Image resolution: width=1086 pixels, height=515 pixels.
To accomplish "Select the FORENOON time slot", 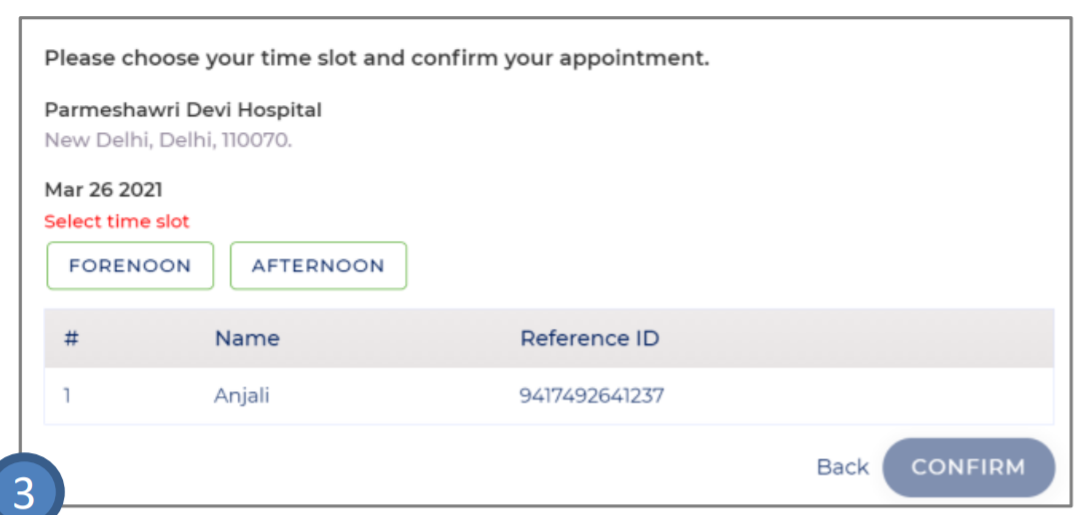I will tap(130, 266).
